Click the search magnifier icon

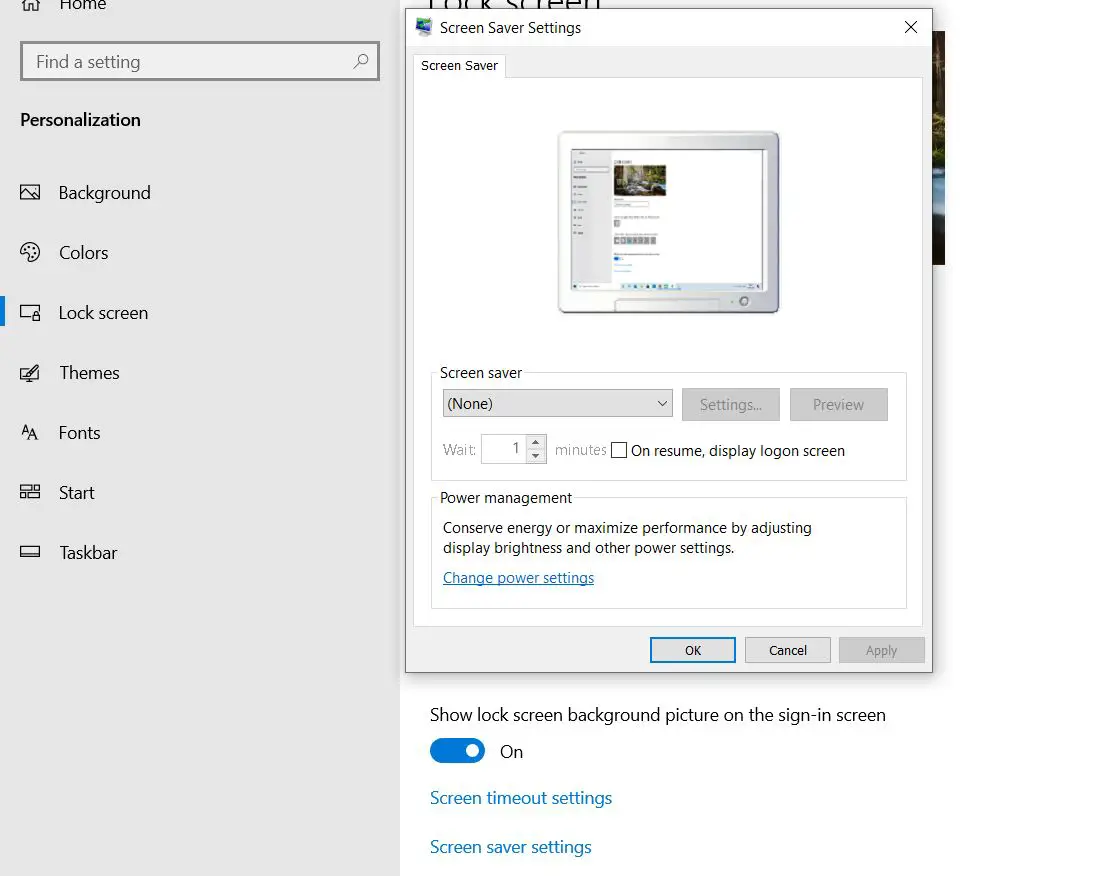point(361,62)
